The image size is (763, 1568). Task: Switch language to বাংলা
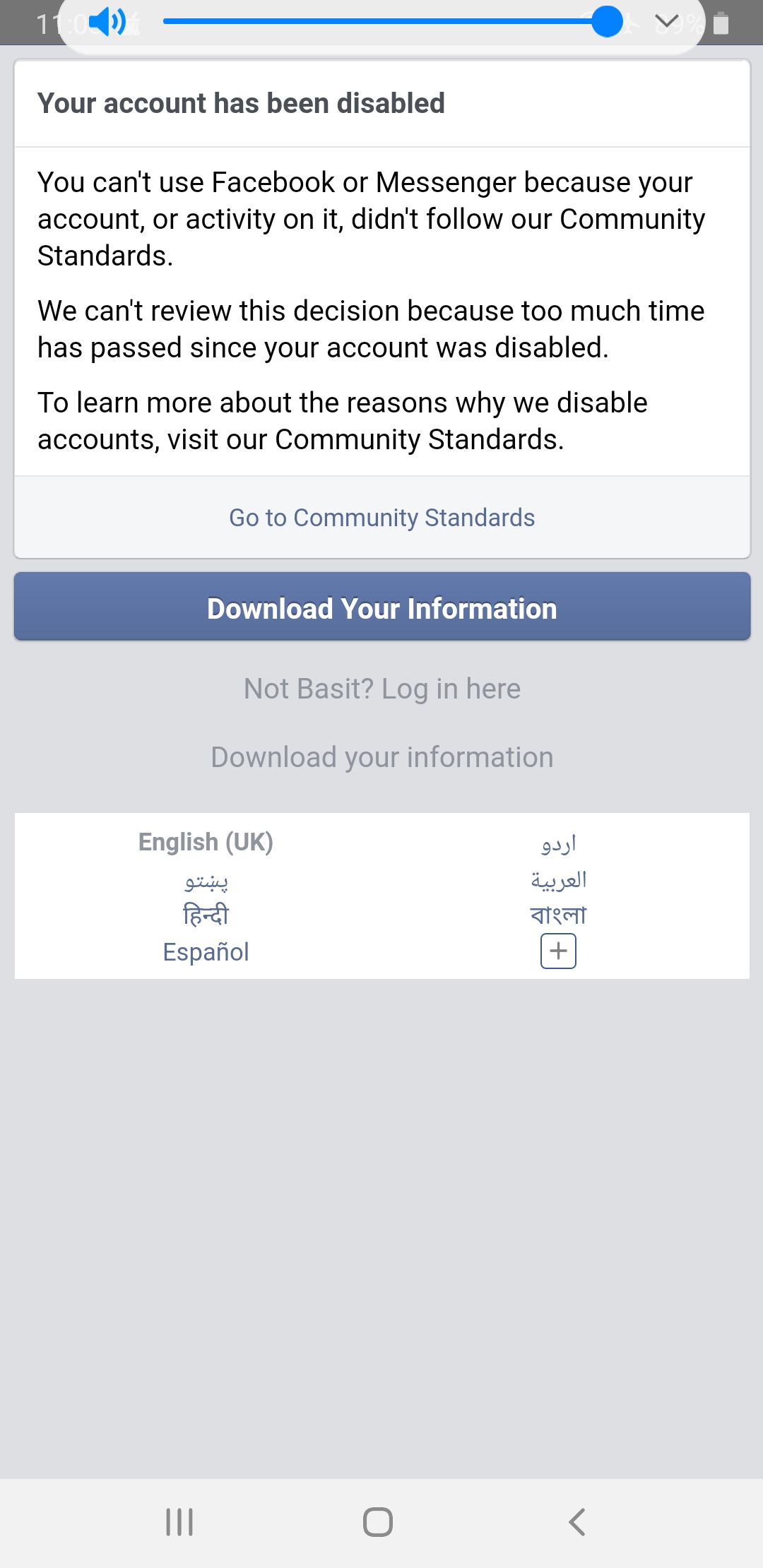pyautogui.click(x=558, y=915)
